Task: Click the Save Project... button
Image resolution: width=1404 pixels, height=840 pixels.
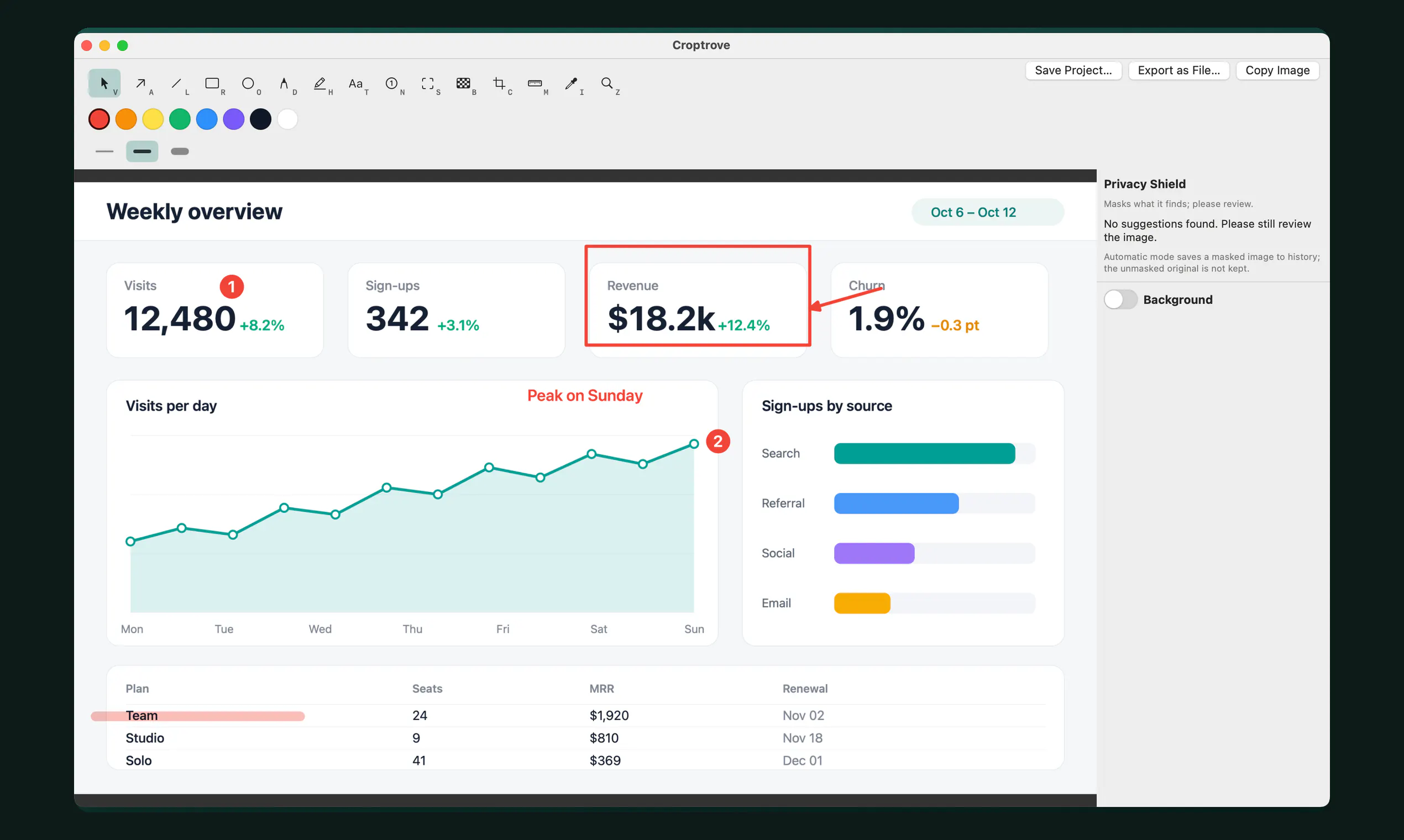Action: [x=1073, y=70]
